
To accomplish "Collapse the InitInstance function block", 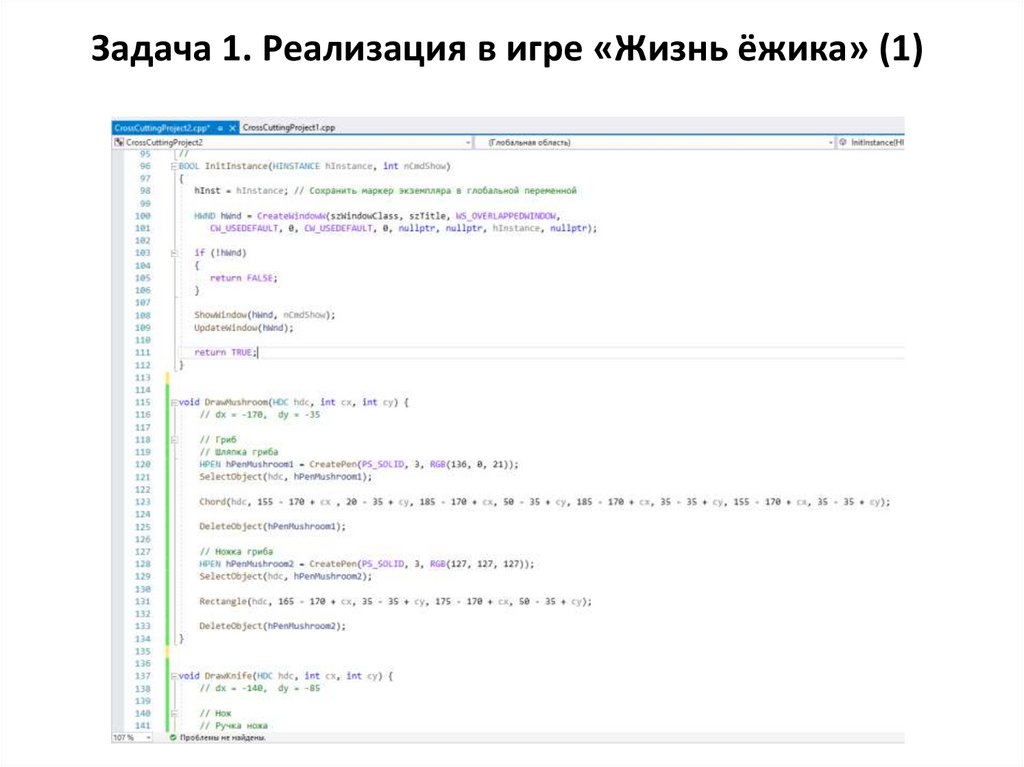I will (x=174, y=167).
